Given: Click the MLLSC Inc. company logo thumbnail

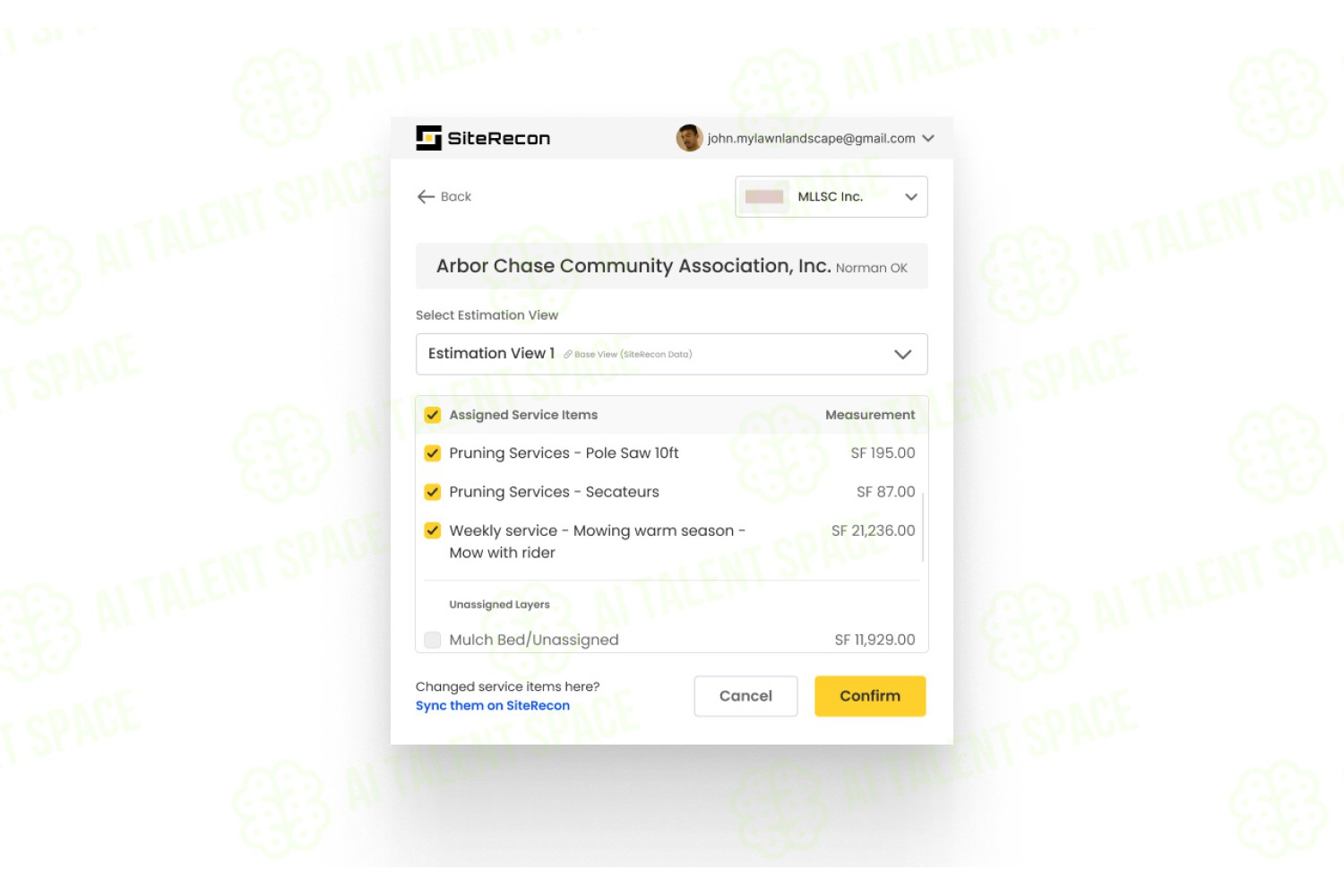Looking at the screenshot, I should coord(764,196).
